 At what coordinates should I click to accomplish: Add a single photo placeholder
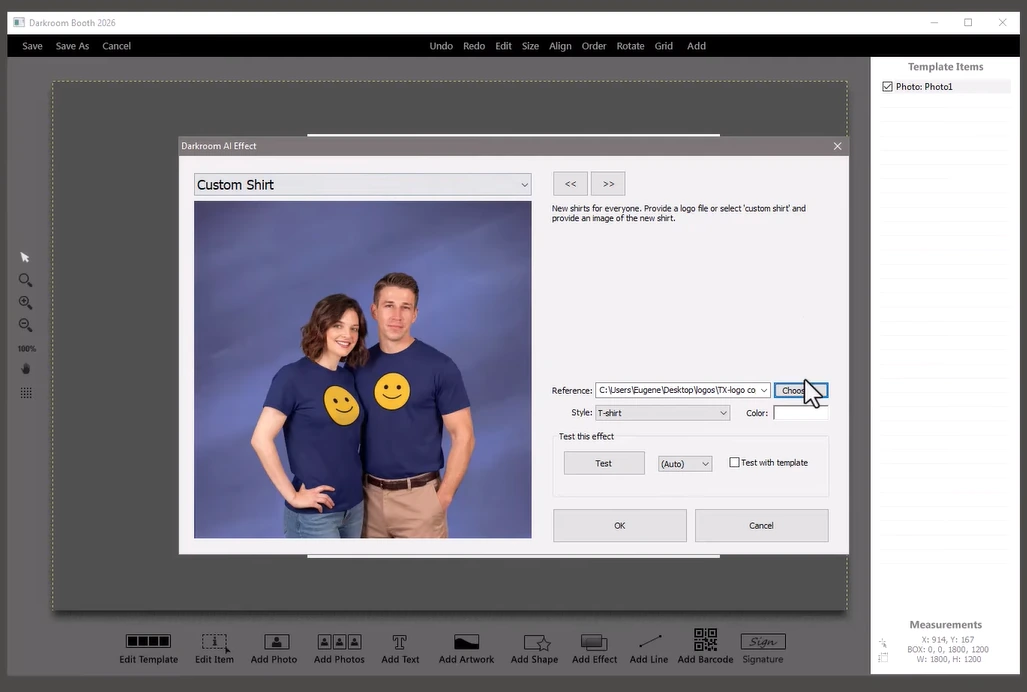pyautogui.click(x=274, y=648)
